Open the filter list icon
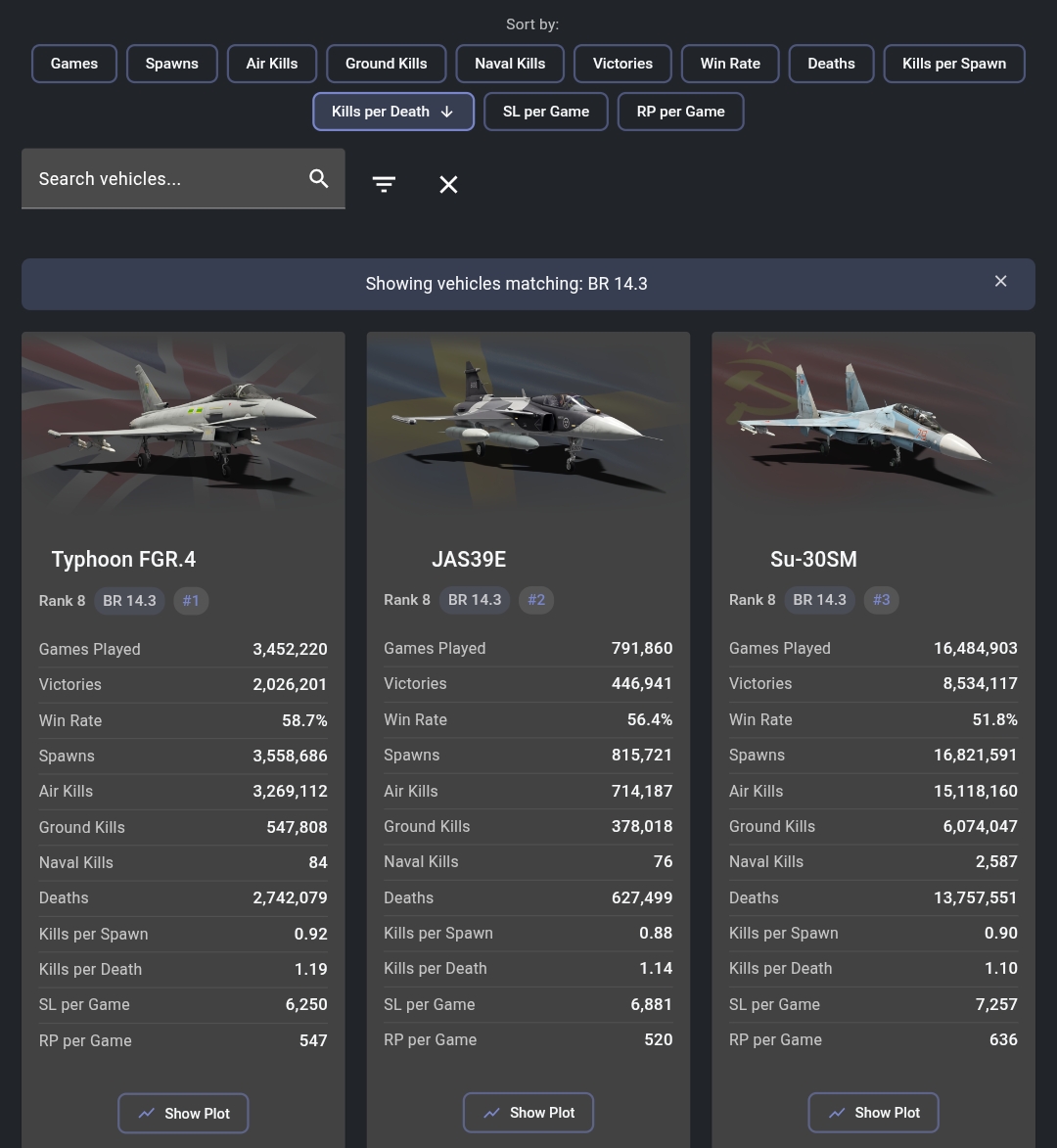Viewport: 1057px width, 1148px height. click(384, 184)
